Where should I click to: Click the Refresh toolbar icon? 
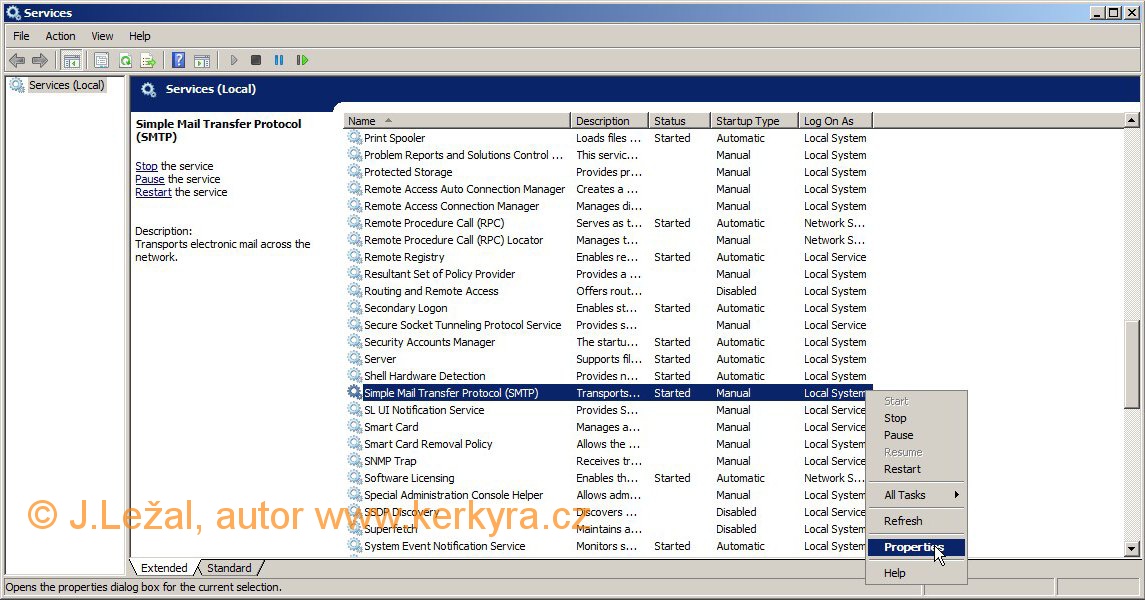[x=125, y=61]
